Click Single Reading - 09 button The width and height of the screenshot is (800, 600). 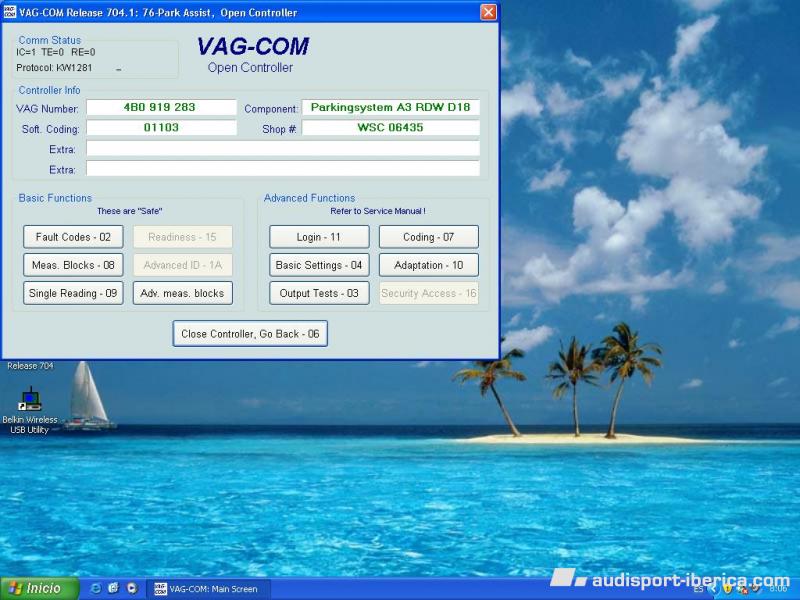coord(73,293)
